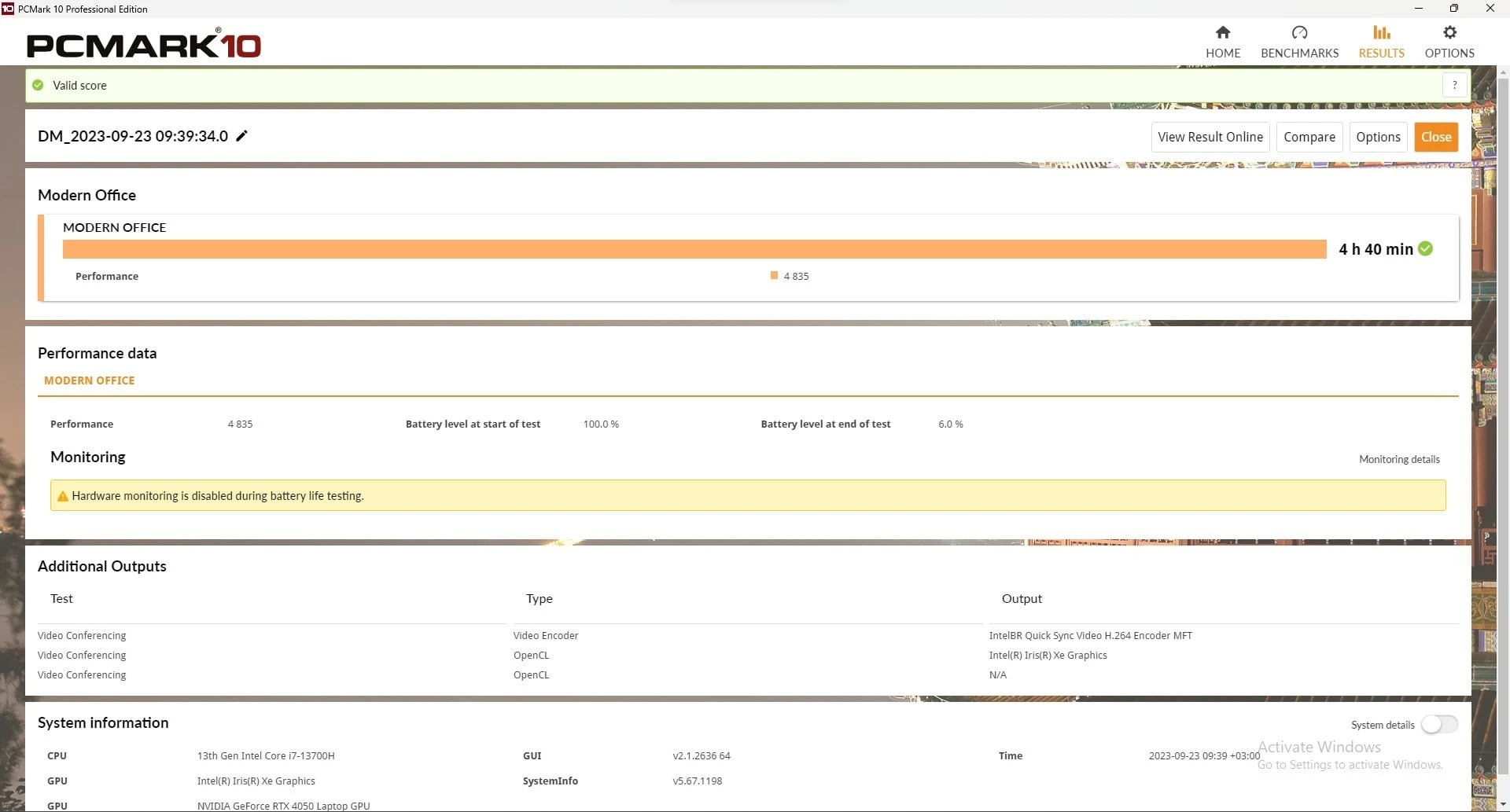Open the Options tab

1449,42
